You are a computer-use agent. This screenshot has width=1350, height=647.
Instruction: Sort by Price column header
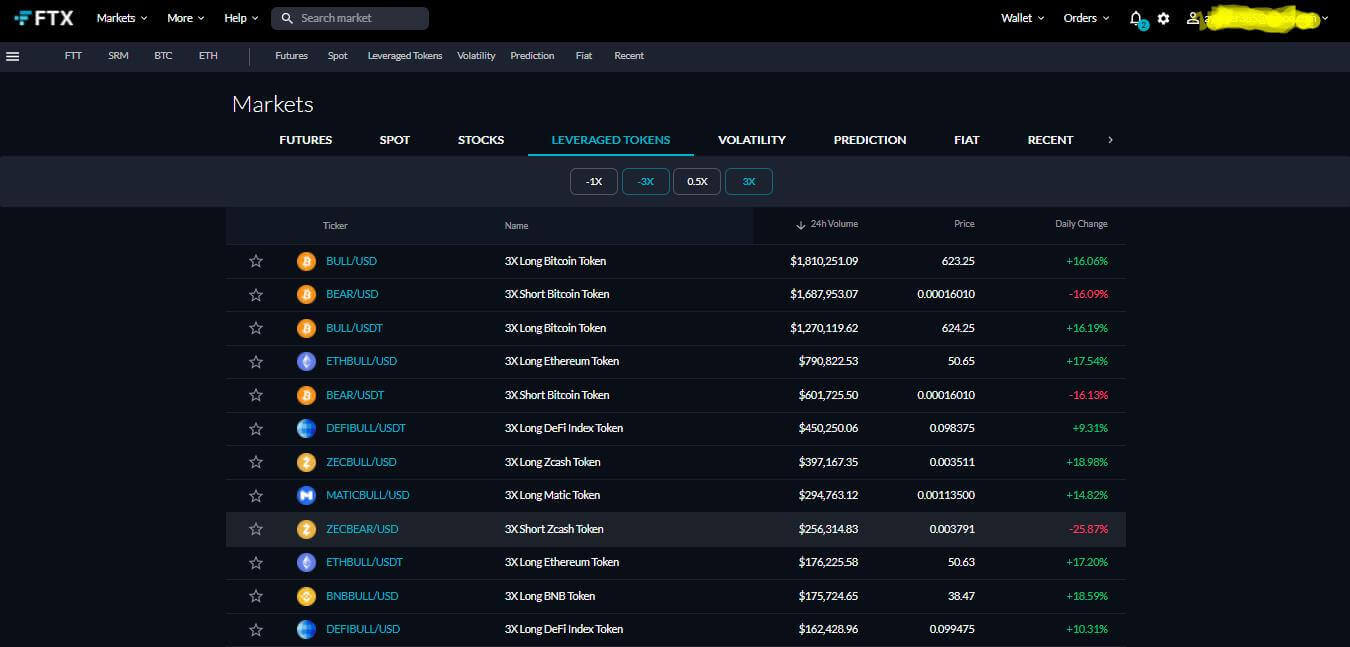click(964, 224)
